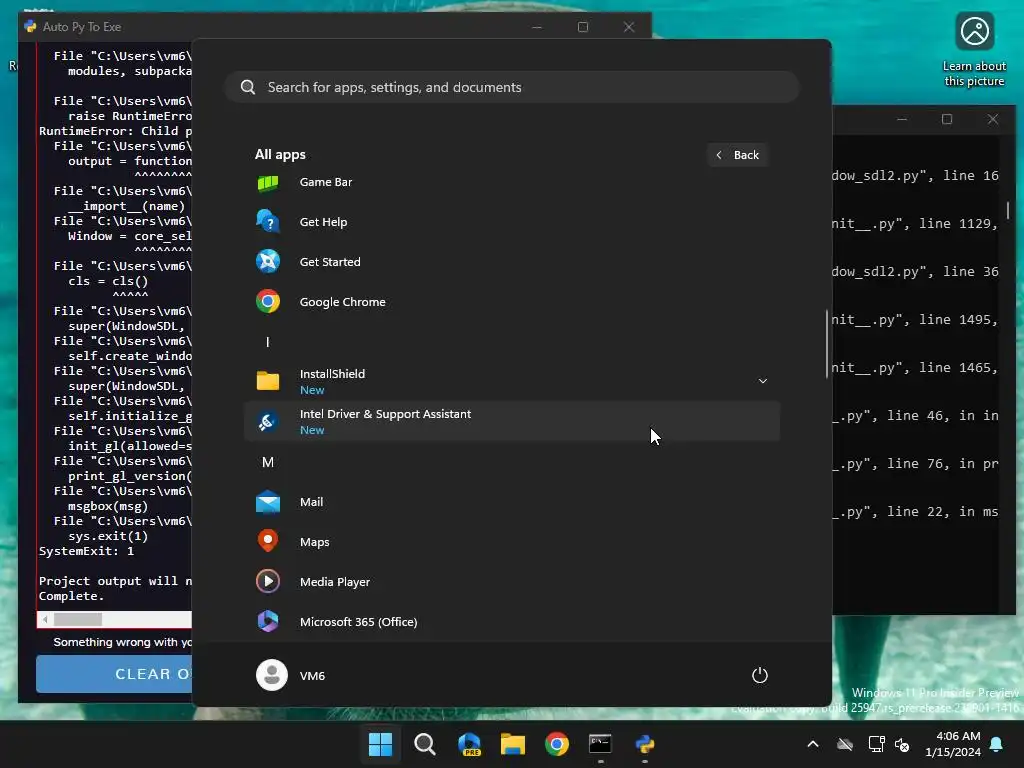The width and height of the screenshot is (1024, 768).
Task: Click the Auto Py To Exe title bar icon
Action: pyautogui.click(x=30, y=27)
